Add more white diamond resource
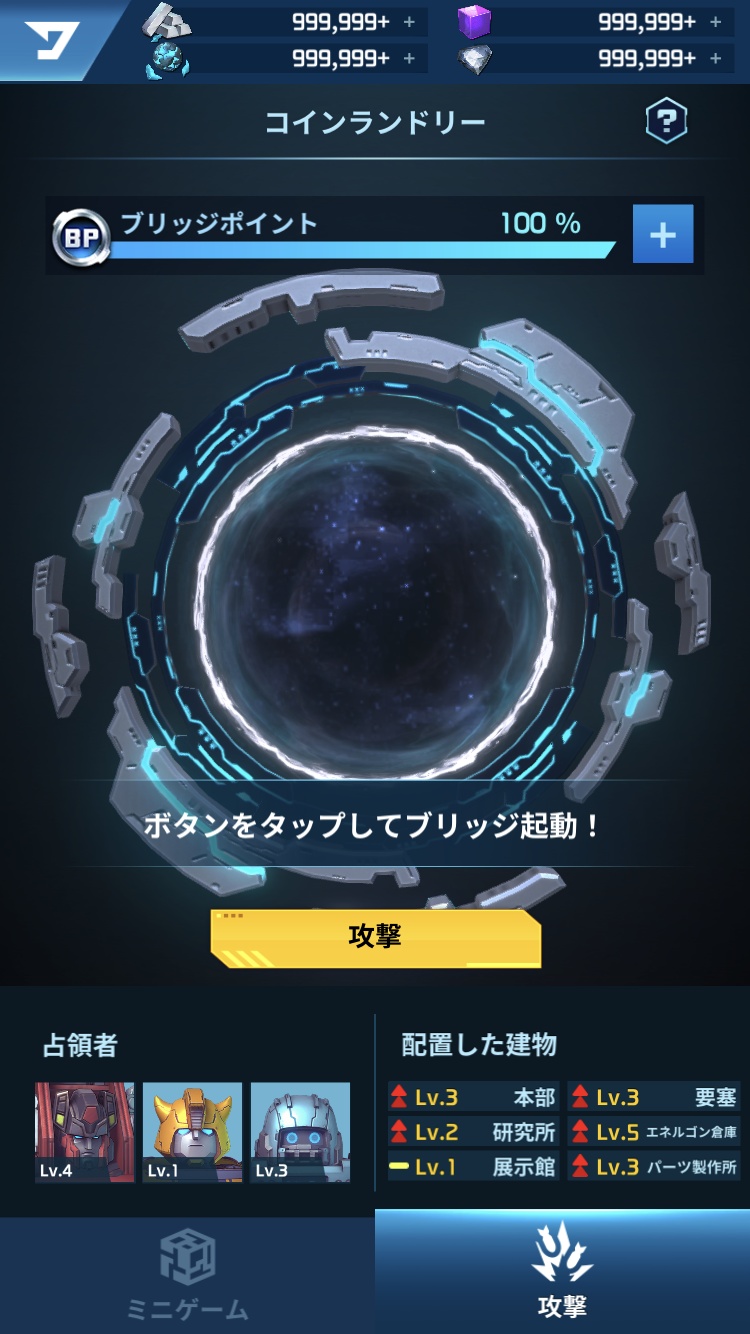The width and height of the screenshot is (750, 1334). pyautogui.click(x=715, y=59)
